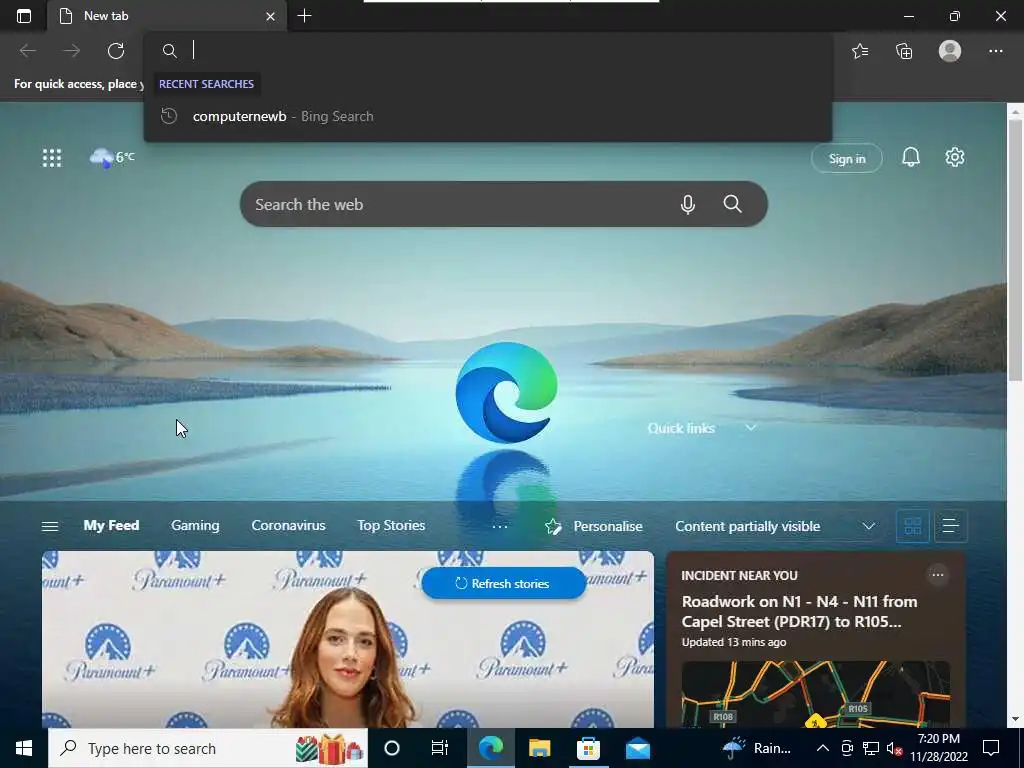The image size is (1024, 768).
Task: Open the Collections icon
Action: coord(904,51)
